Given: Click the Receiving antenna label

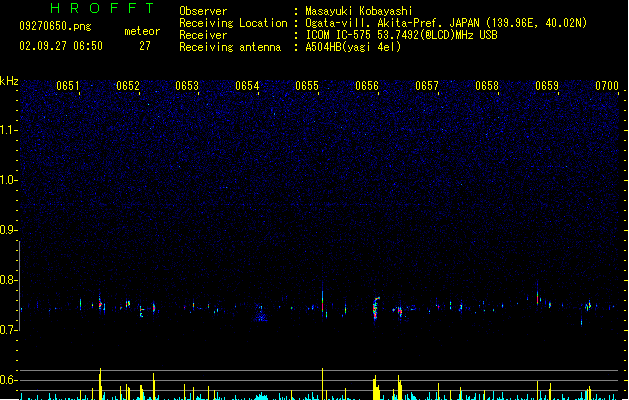Looking at the screenshot, I should [x=230, y=47].
